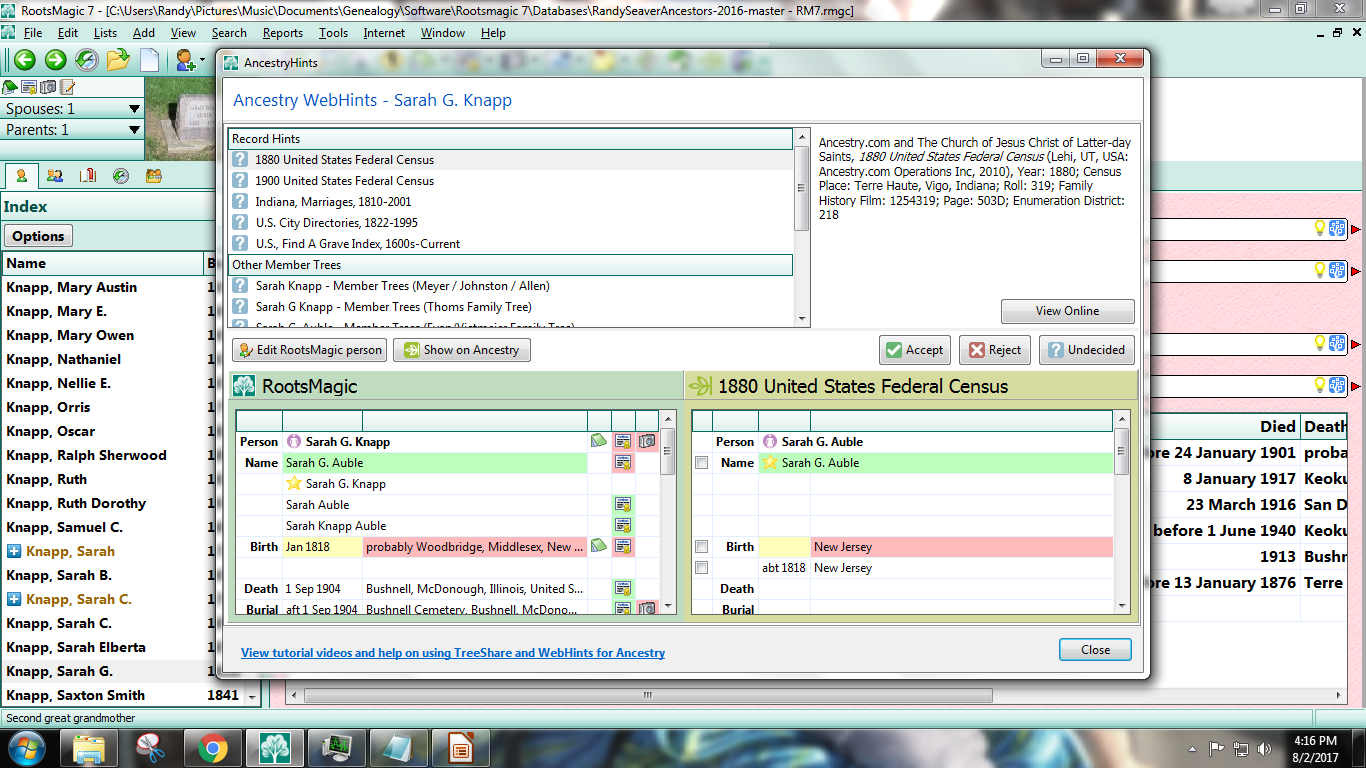
Task: Open the Lists menu
Action: tap(105, 33)
